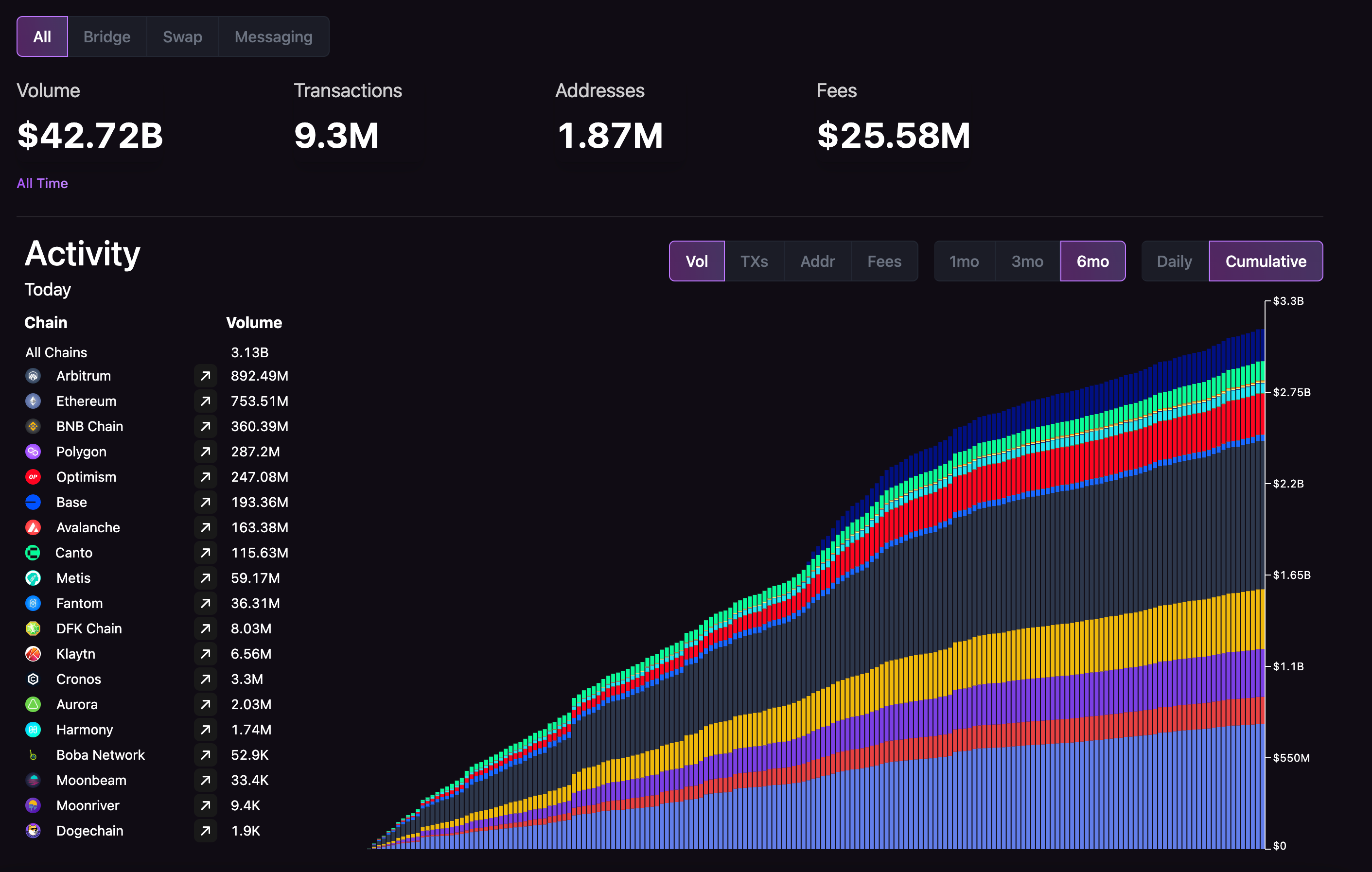The width and height of the screenshot is (1372, 872).
Task: Click the Optimism red OP icon
Action: (x=33, y=477)
